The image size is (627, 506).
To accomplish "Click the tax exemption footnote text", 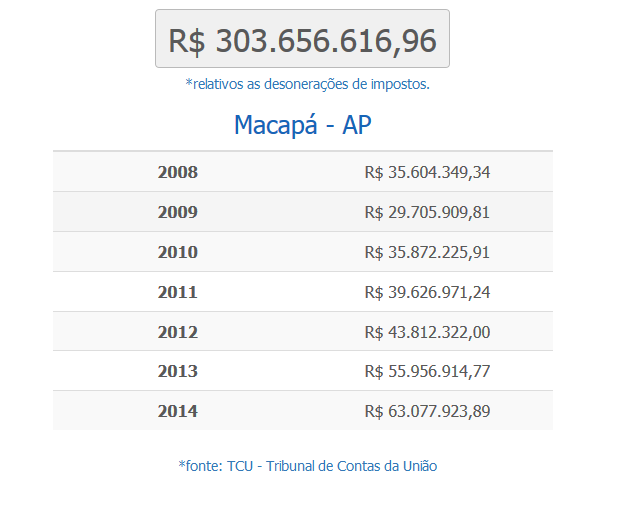I will coord(308,84).
